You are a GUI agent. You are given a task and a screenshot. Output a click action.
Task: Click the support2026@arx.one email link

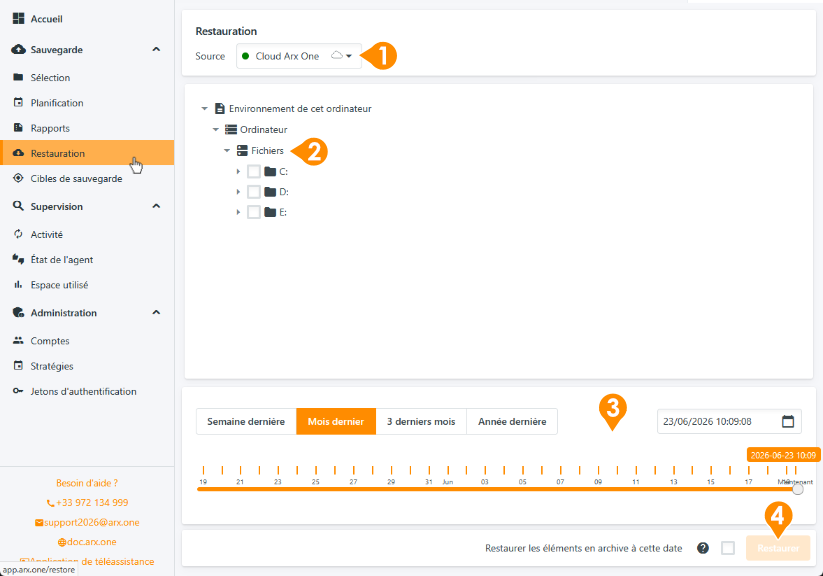[87, 522]
